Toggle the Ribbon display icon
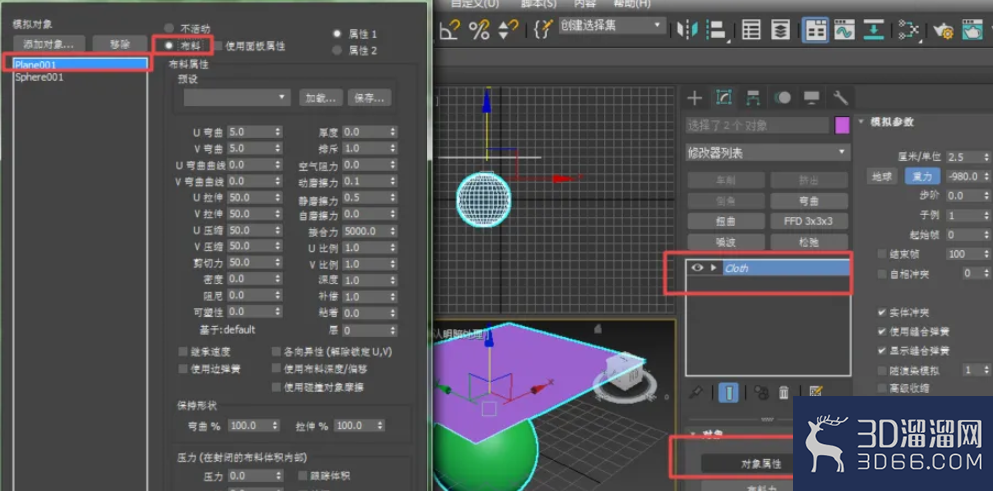Viewport: 993px width, 491px height. tap(816, 30)
